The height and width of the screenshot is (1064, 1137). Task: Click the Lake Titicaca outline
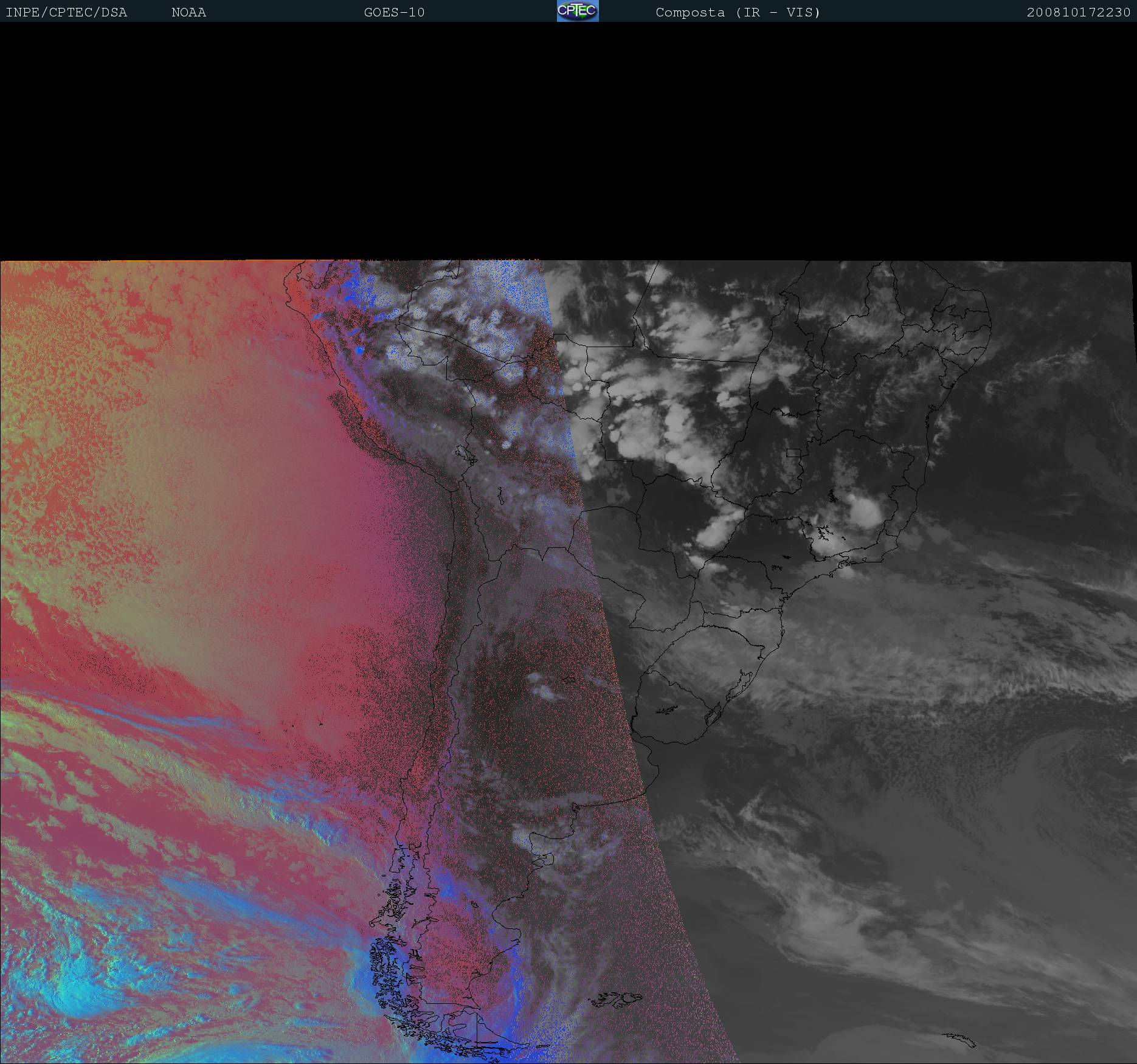pos(467,453)
